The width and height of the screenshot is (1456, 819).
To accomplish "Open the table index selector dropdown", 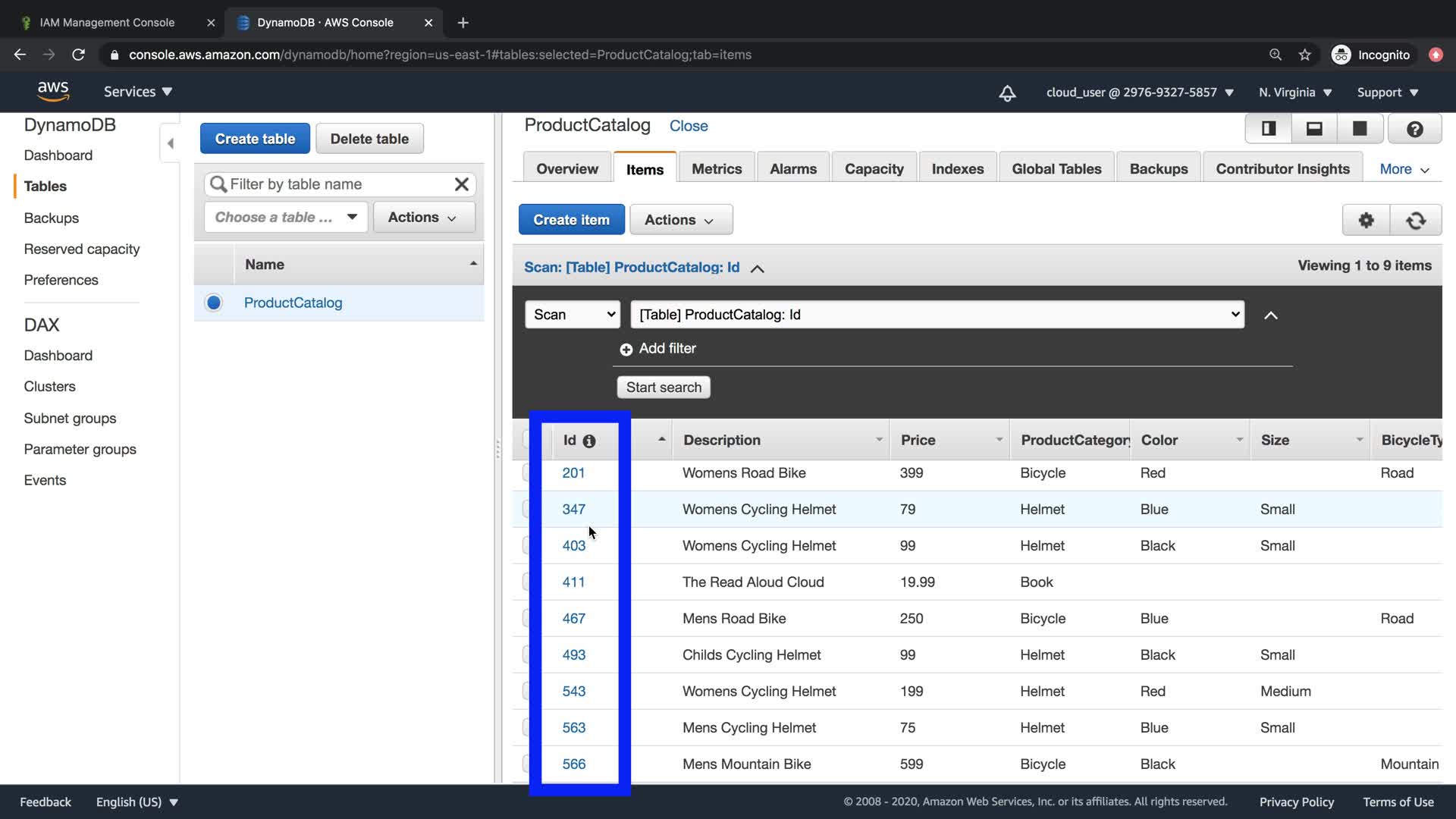I will pos(937,315).
